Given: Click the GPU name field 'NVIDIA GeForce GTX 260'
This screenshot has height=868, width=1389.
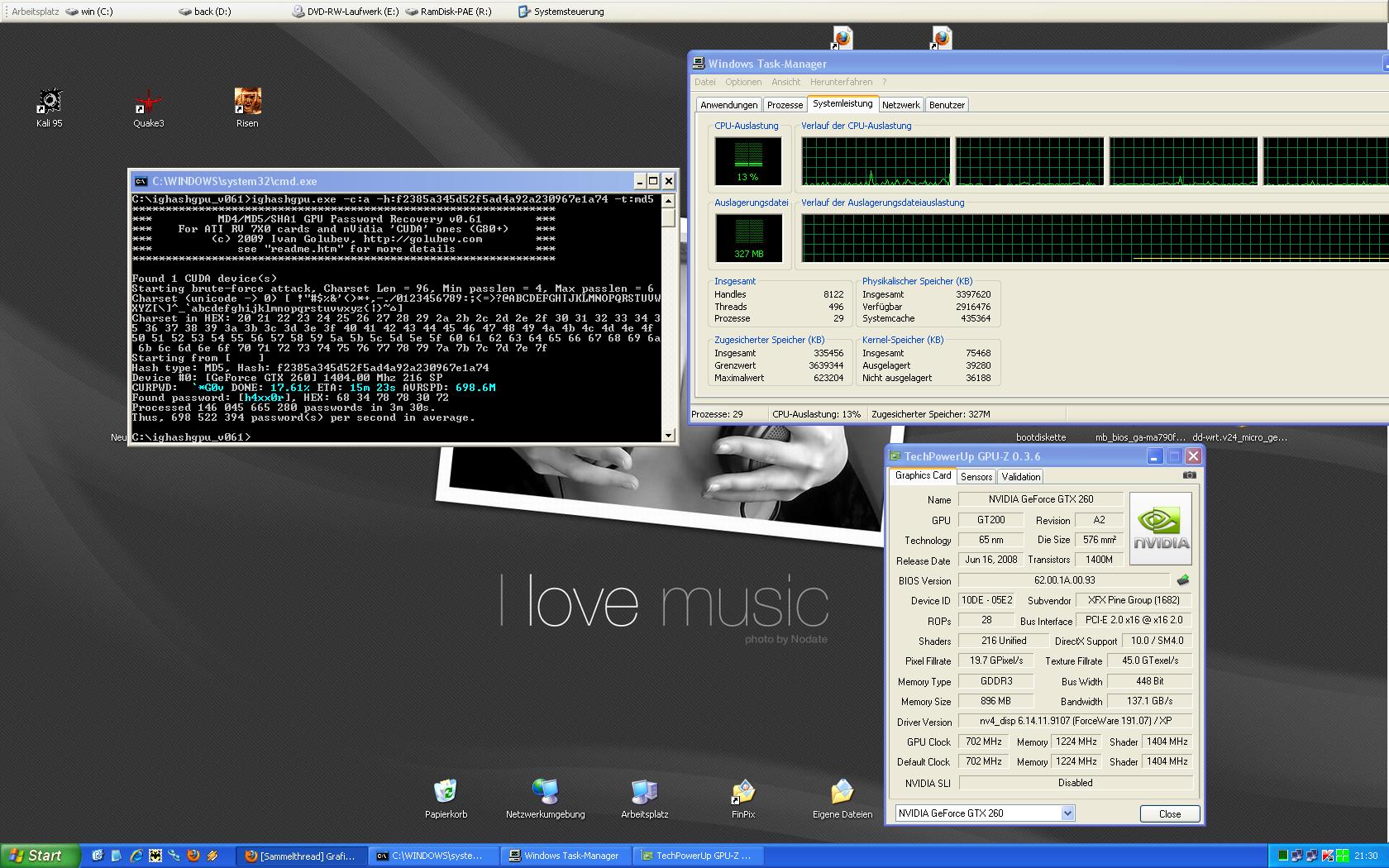Looking at the screenshot, I should click(x=1040, y=499).
